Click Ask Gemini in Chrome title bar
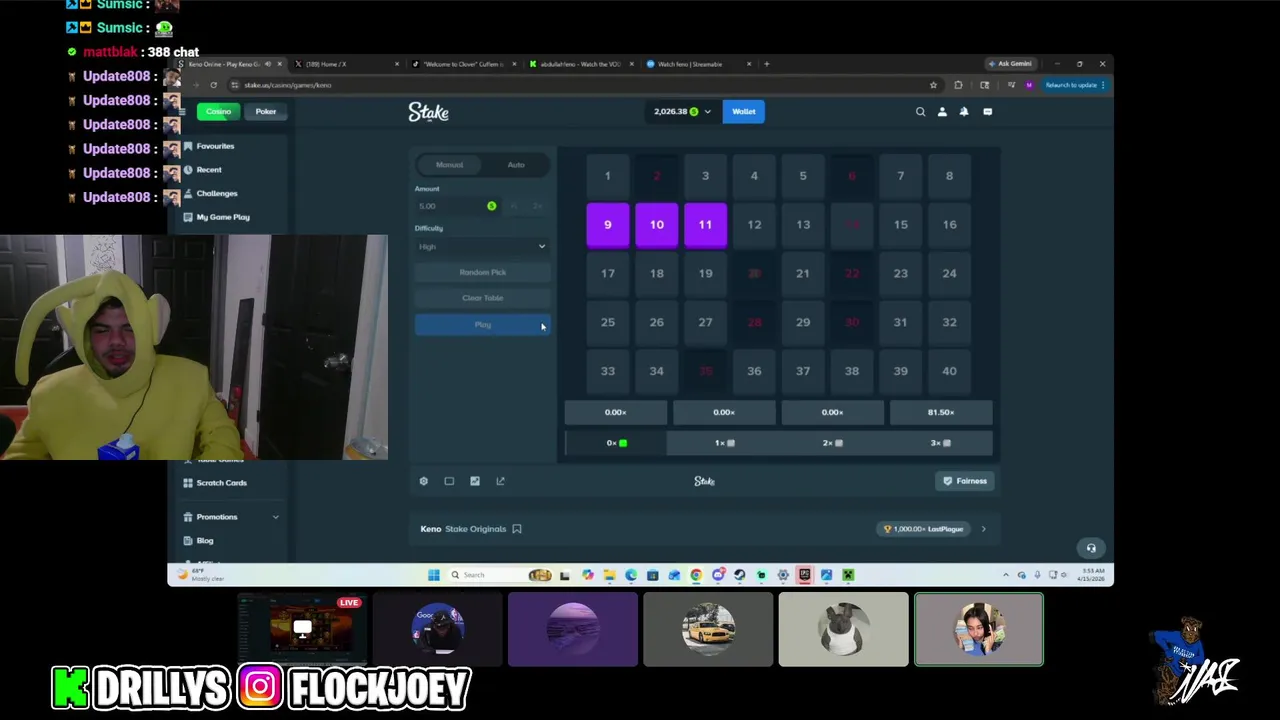Image resolution: width=1280 pixels, height=720 pixels. click(1009, 64)
